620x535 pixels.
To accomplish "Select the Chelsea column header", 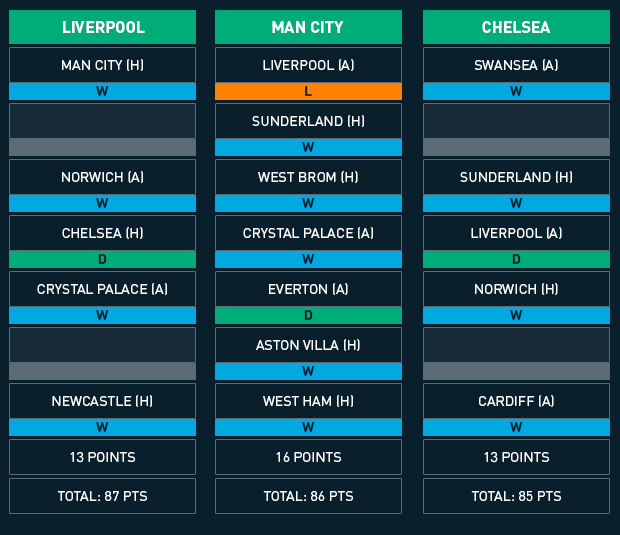I will (x=516, y=27).
